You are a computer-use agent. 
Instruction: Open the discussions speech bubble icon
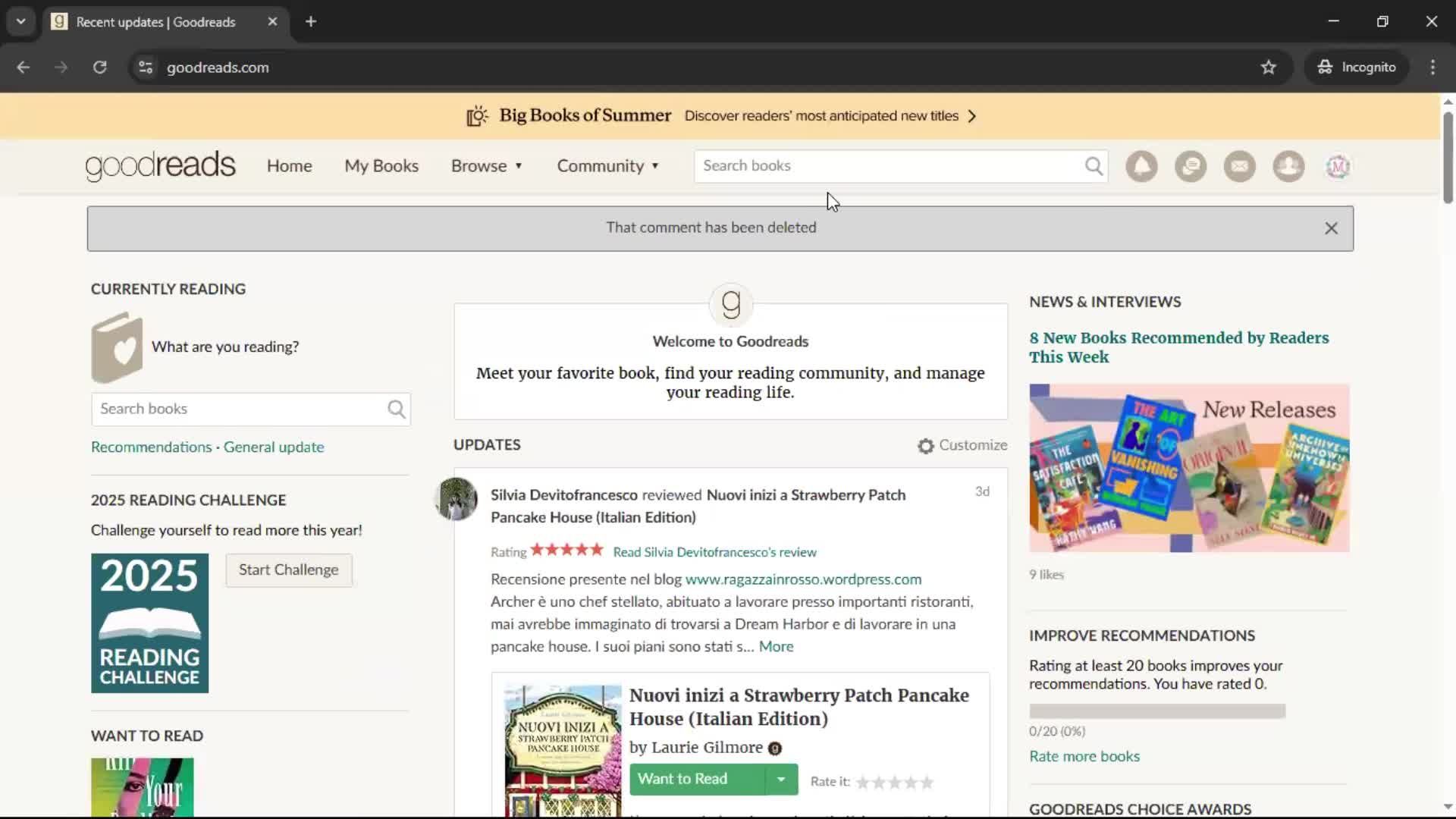point(1191,166)
